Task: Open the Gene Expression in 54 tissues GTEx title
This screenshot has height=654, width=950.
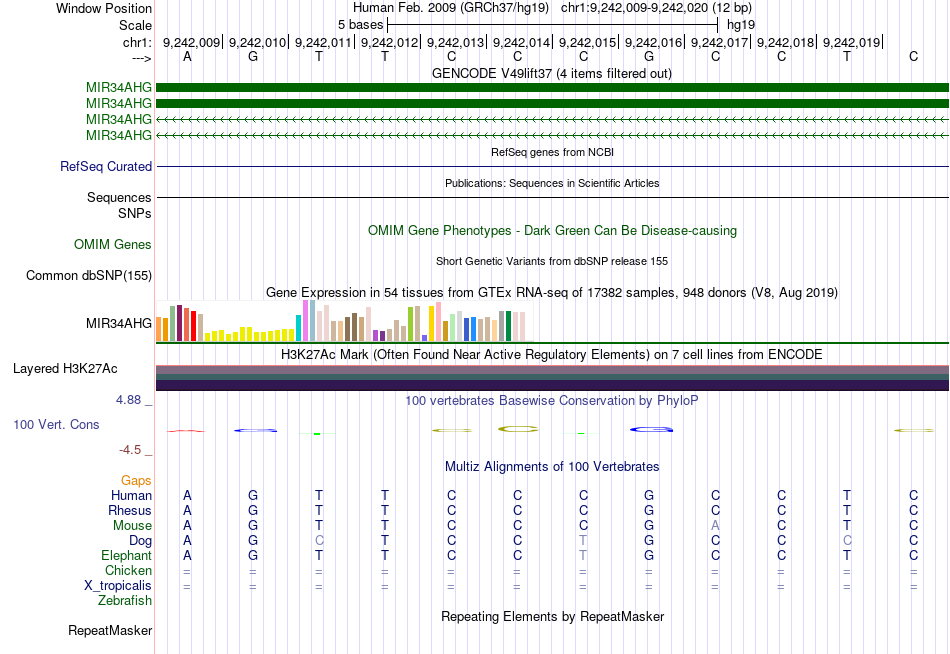Action: click(552, 293)
